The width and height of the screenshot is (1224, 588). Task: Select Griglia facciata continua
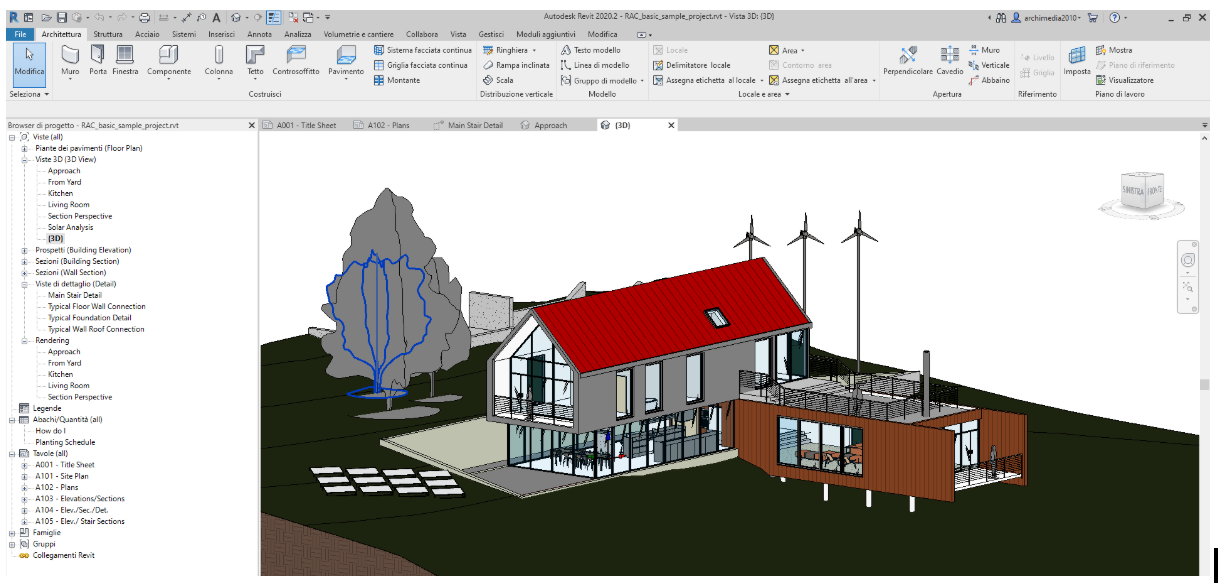[420, 65]
